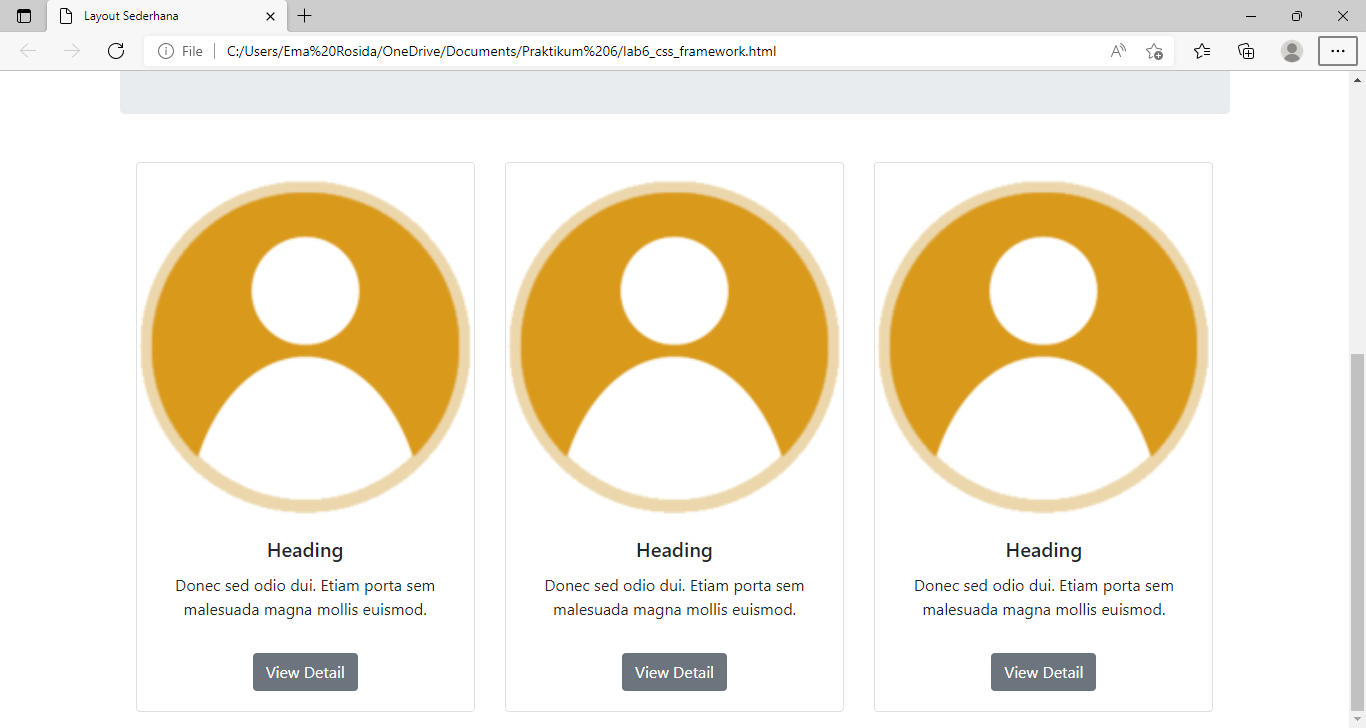Open the Favorites star icon

(1201, 50)
